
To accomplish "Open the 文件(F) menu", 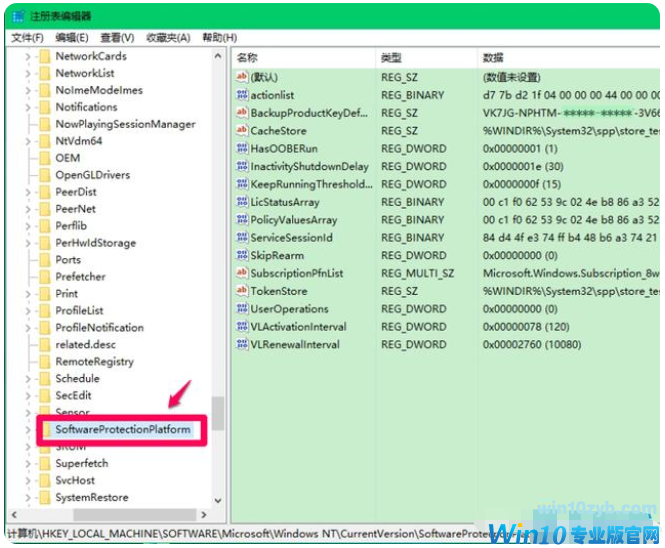I will point(27,38).
